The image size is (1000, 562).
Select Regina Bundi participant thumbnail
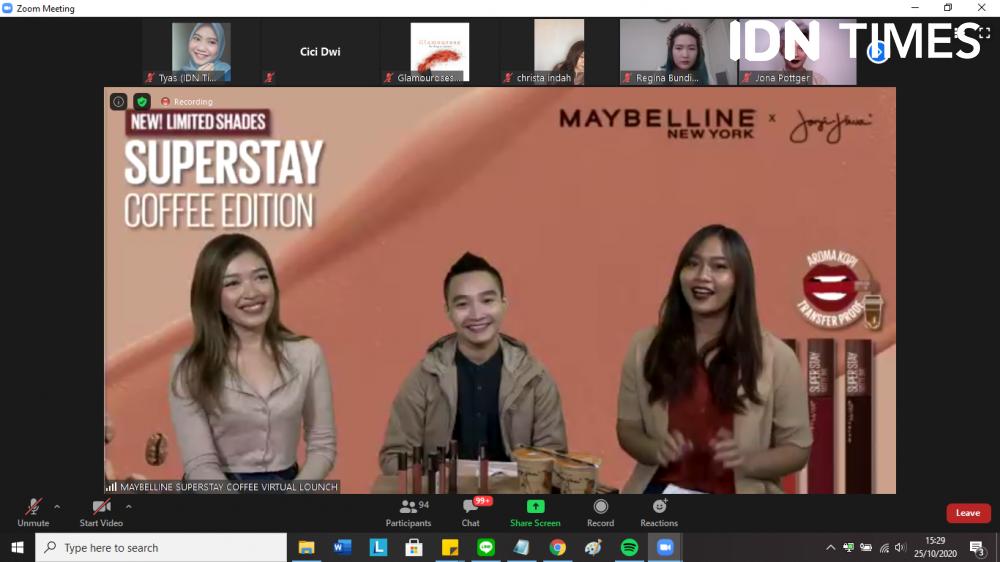click(x=678, y=52)
